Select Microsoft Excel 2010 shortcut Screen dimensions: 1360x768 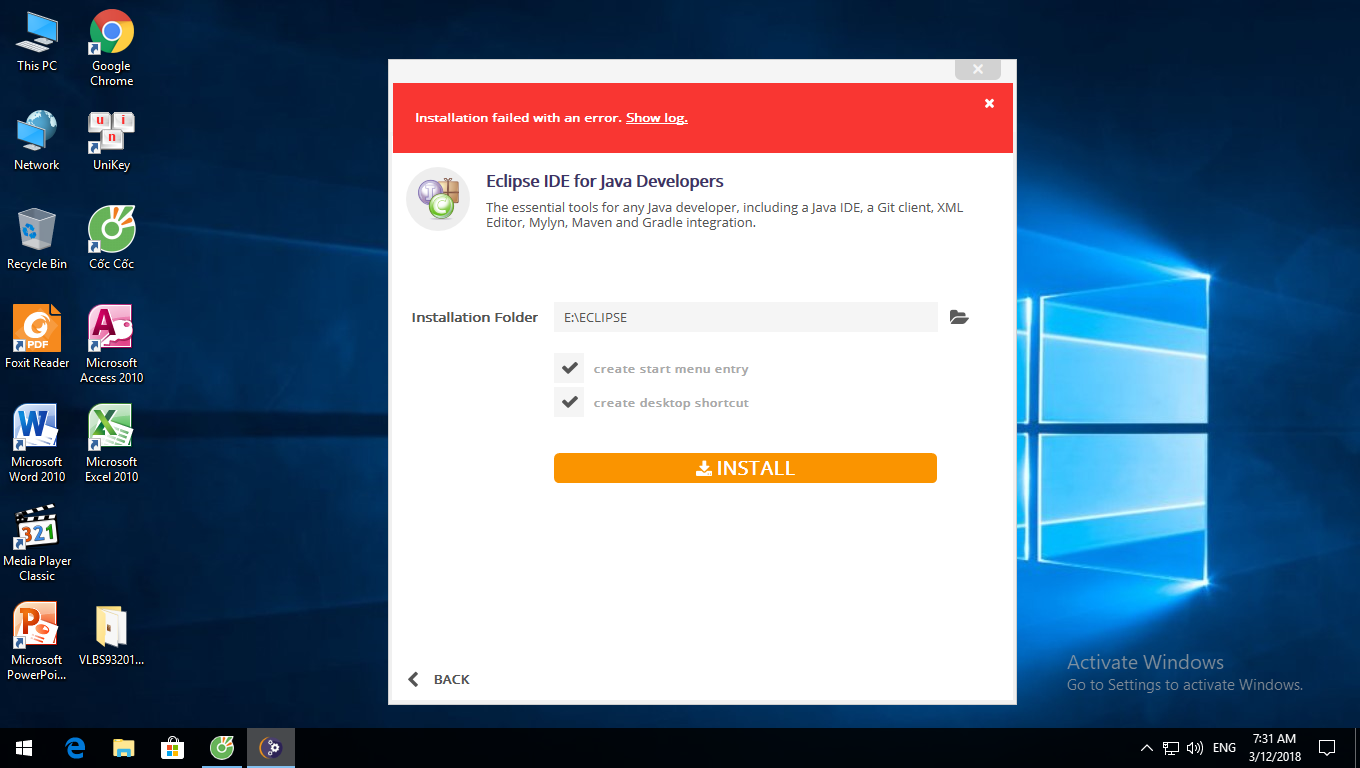(112, 443)
